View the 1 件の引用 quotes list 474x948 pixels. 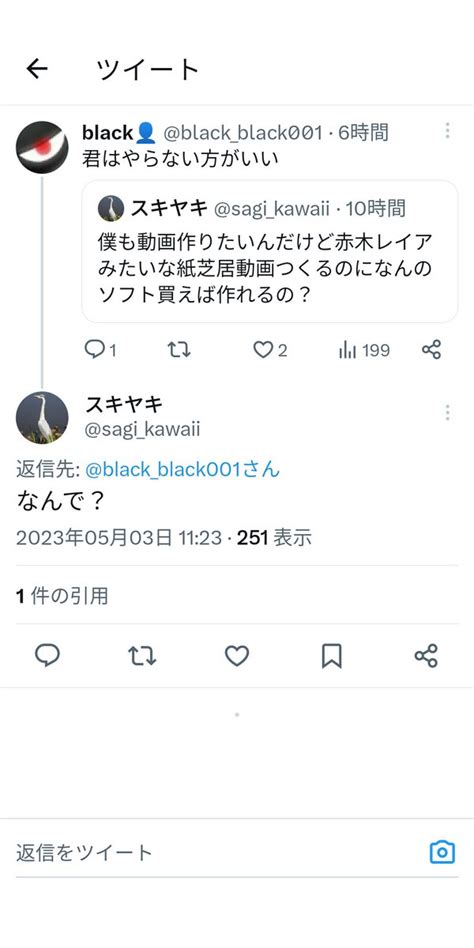click(62, 596)
